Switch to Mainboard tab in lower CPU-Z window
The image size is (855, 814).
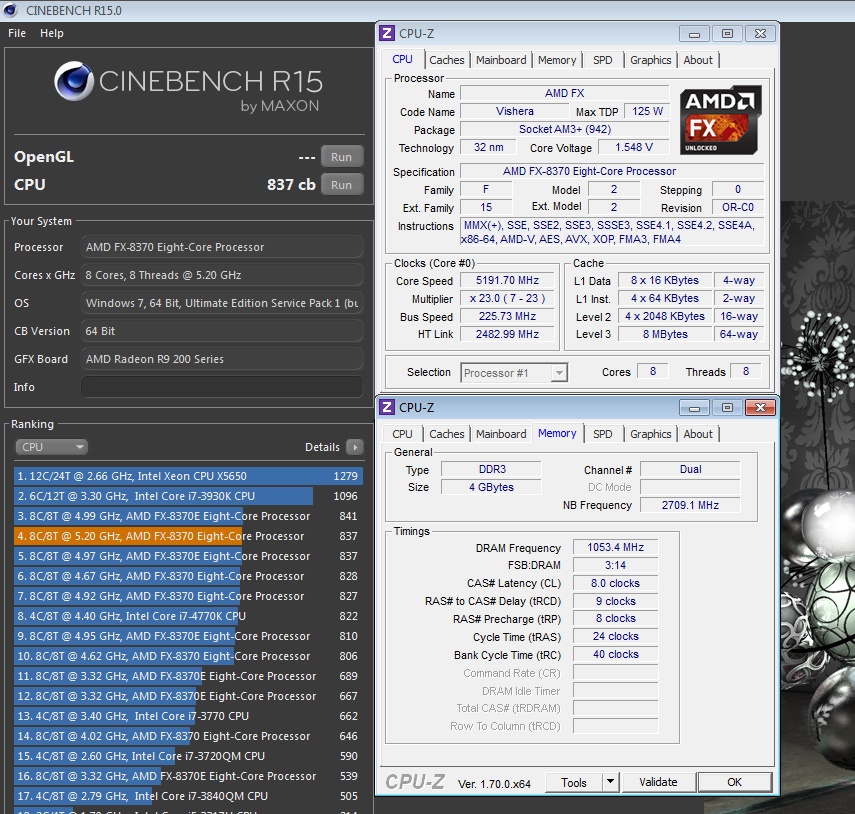[501, 434]
